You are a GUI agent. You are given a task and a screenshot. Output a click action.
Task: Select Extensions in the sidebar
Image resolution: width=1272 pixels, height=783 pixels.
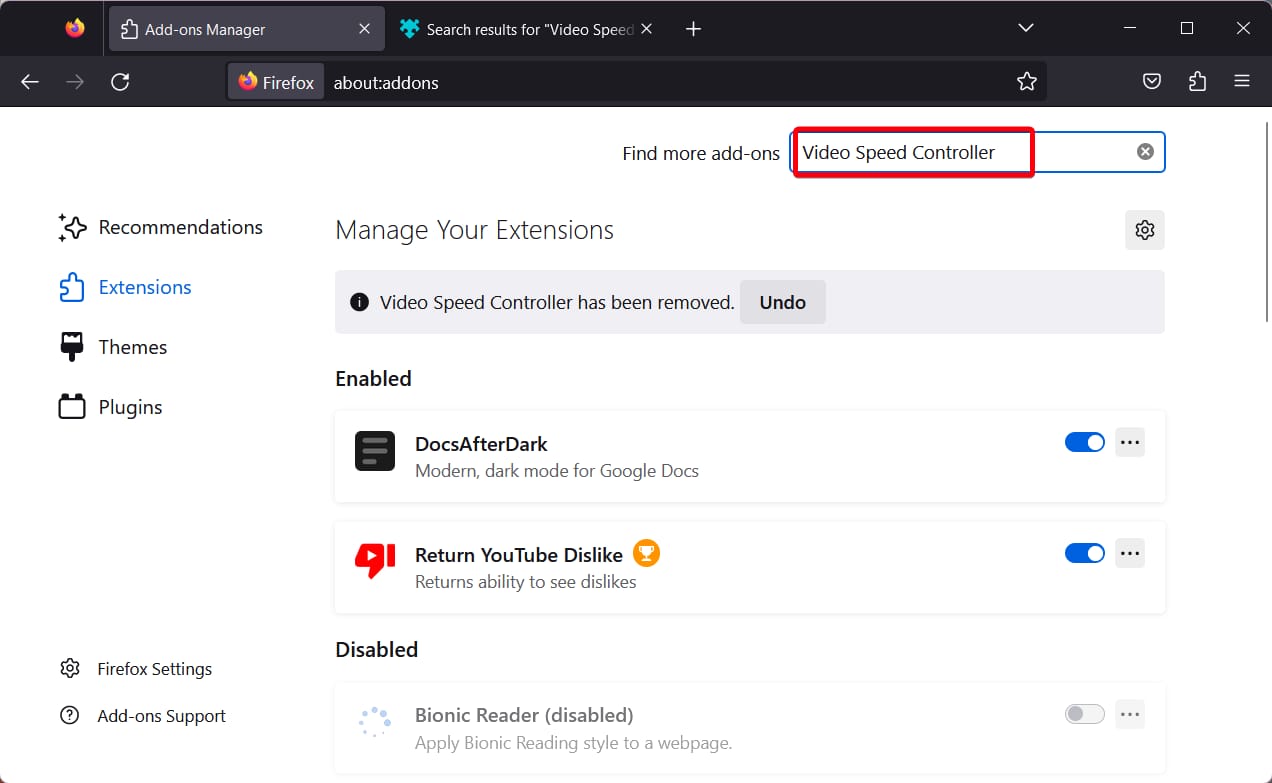125,287
